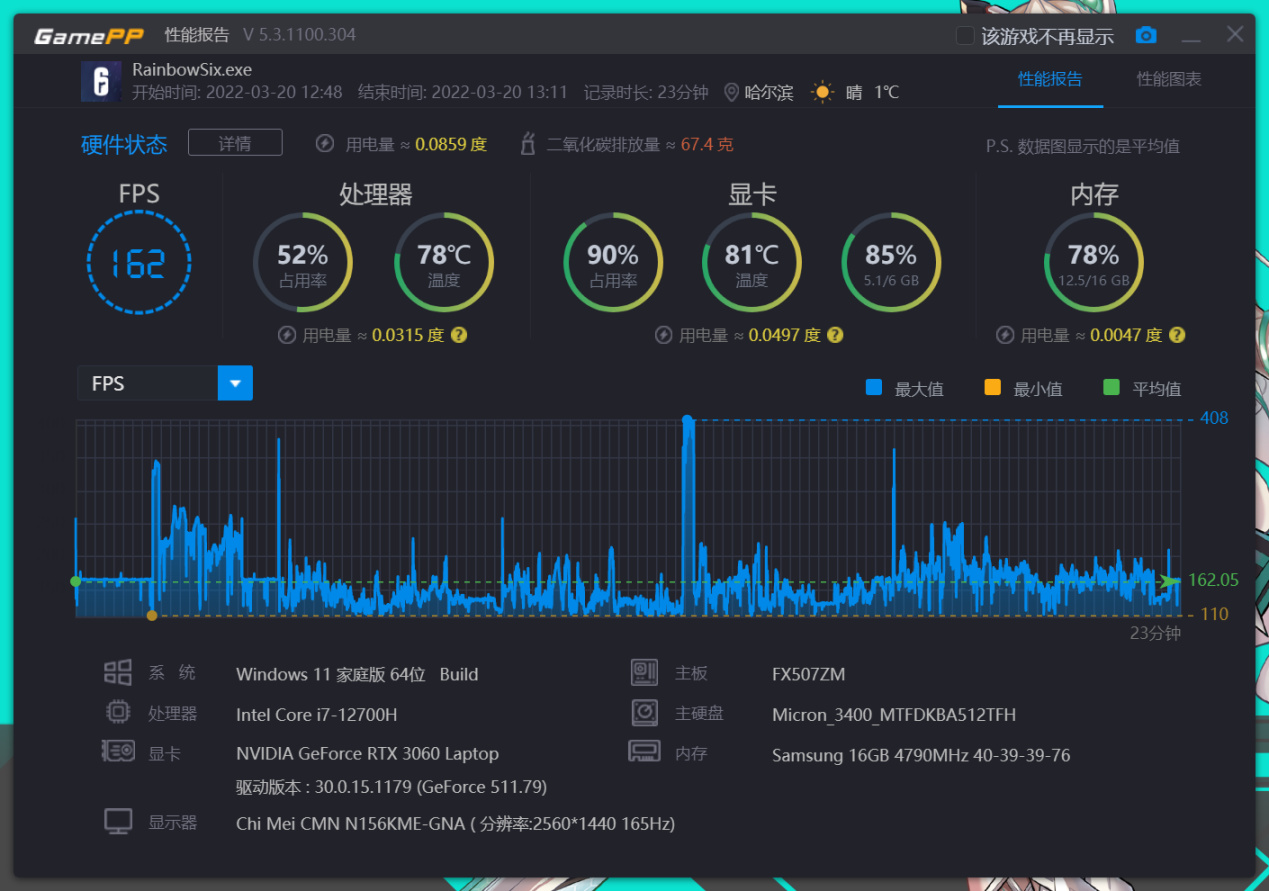Click the processor power question mark icon
Screen dimensions: 1269x891
click(x=458, y=335)
